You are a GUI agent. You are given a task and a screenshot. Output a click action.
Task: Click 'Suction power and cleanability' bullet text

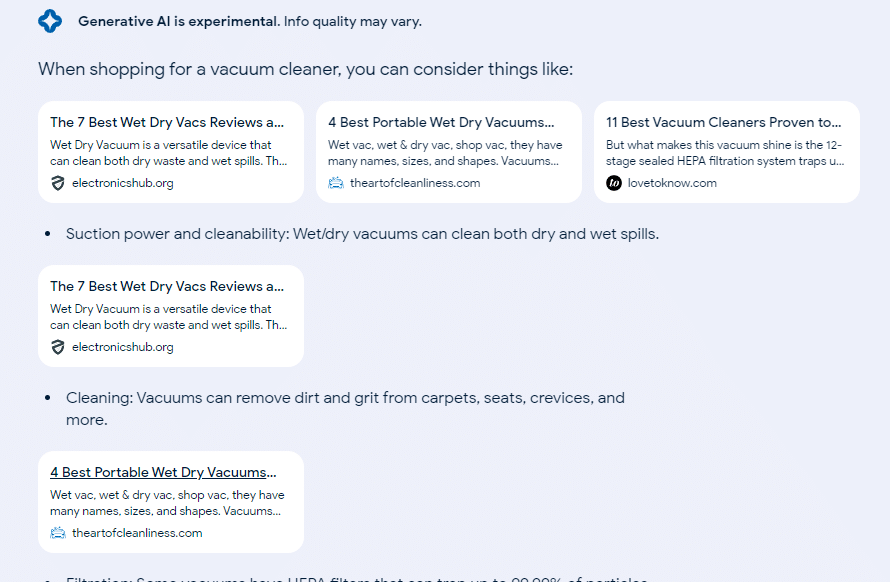point(362,234)
